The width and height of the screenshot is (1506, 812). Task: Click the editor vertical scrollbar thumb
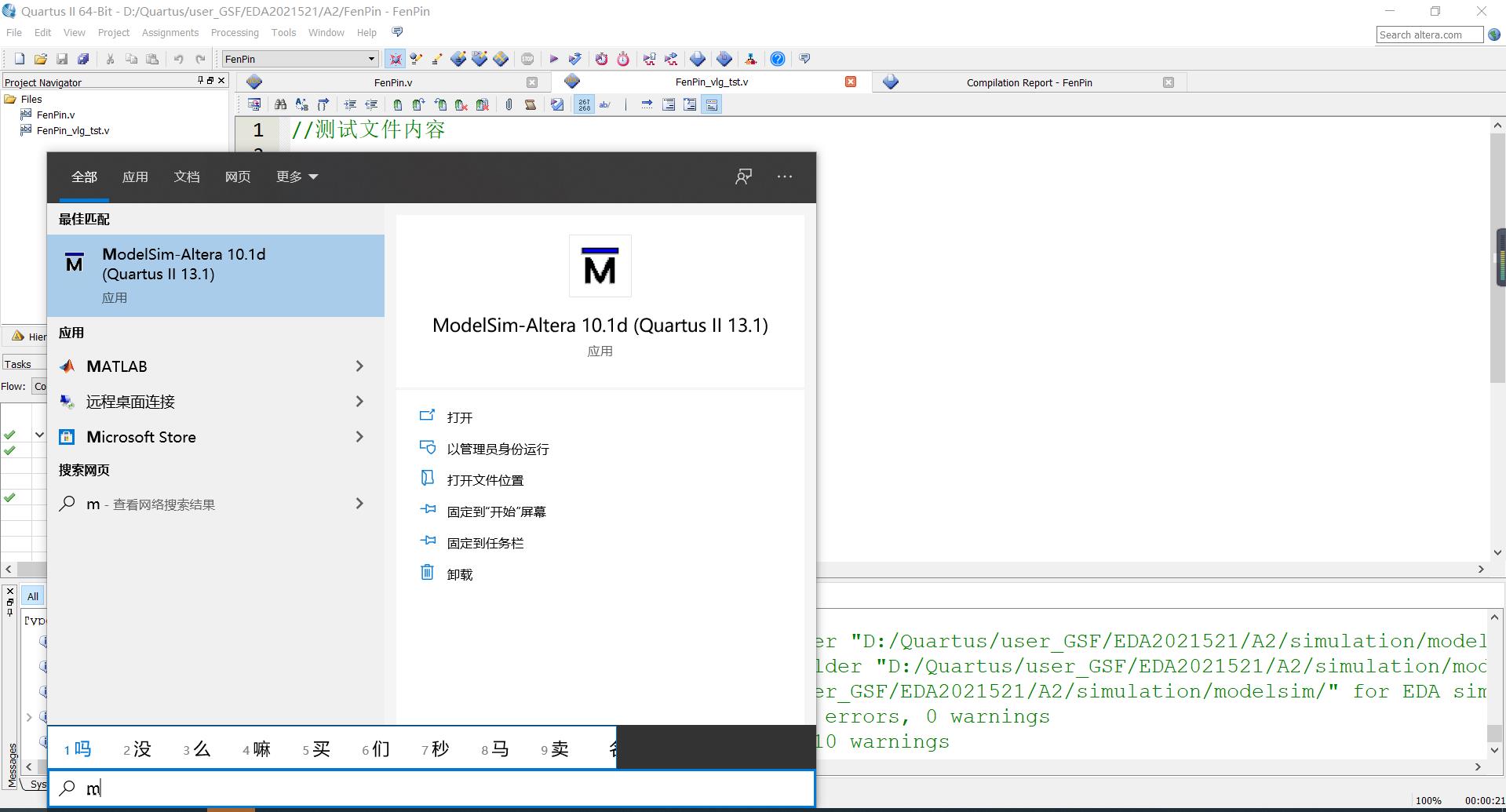point(1497,257)
